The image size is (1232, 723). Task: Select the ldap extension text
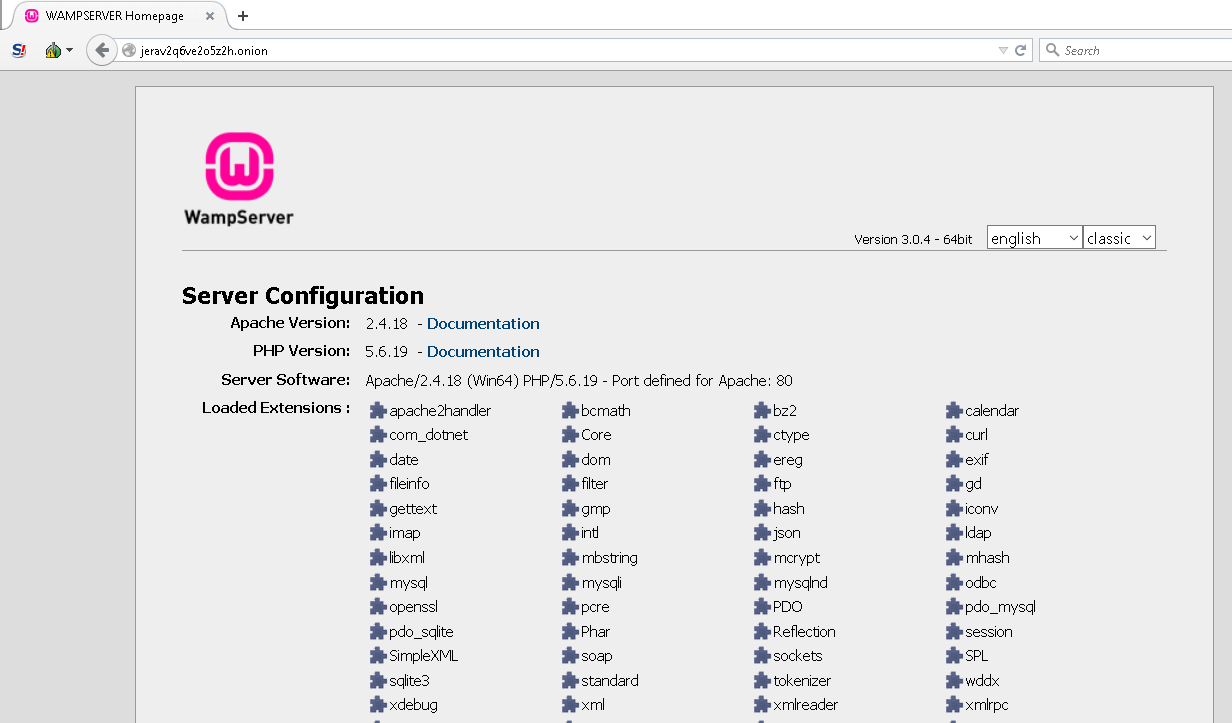(x=978, y=533)
